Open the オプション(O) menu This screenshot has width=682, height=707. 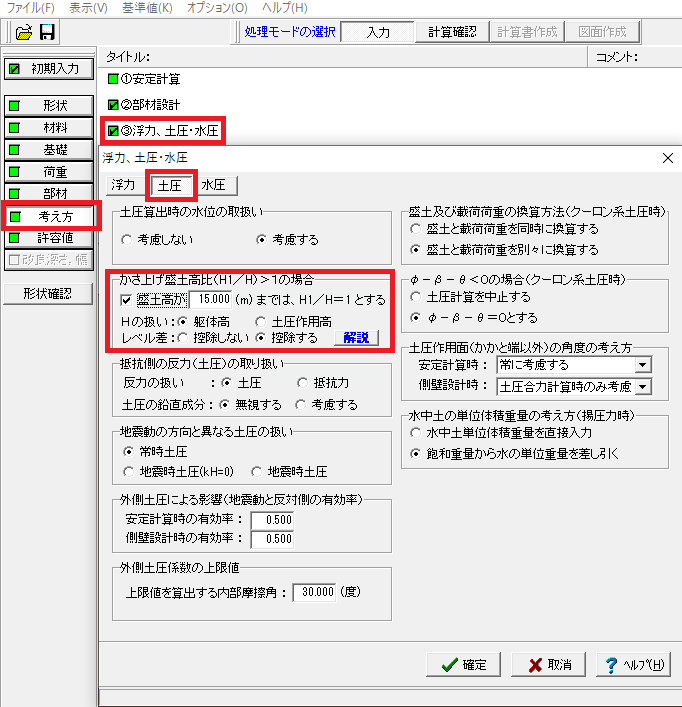click(x=217, y=8)
